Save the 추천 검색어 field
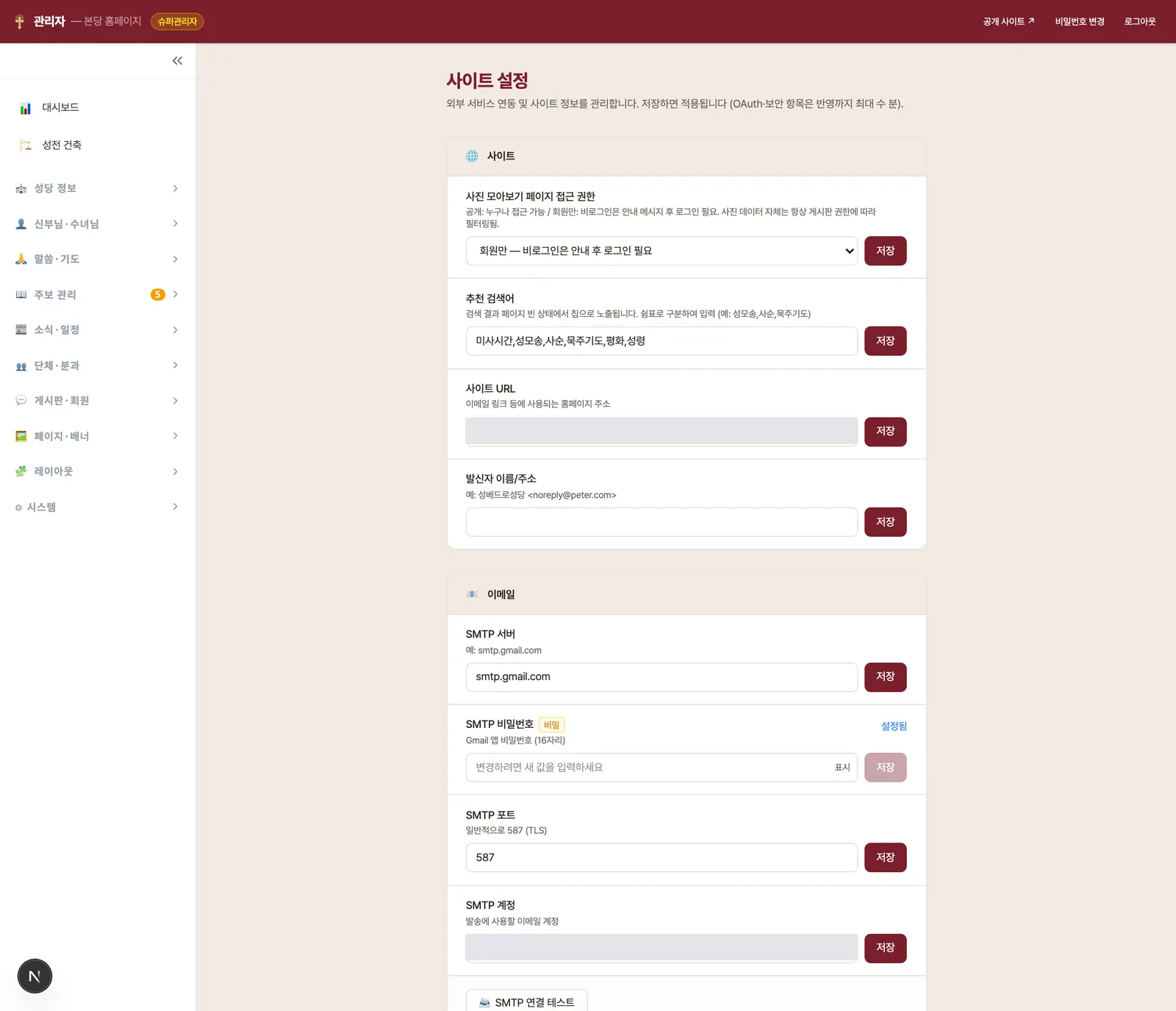The height and width of the screenshot is (1011, 1176). tap(886, 341)
